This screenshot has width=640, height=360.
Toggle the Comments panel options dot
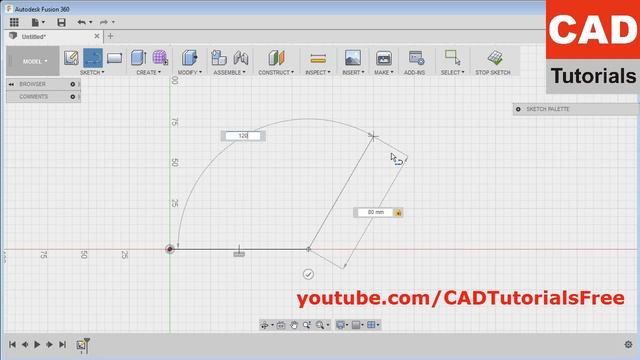[x=73, y=97]
